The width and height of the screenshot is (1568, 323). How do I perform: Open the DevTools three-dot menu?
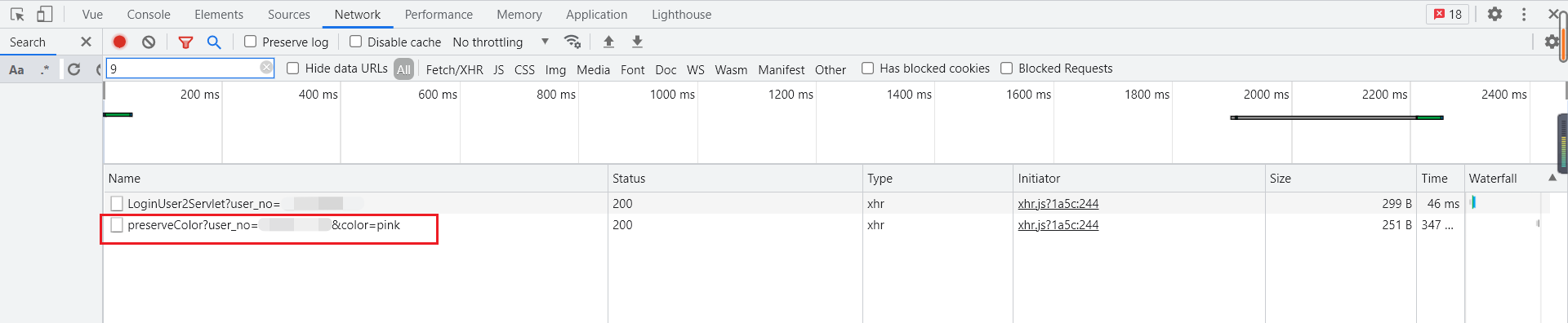coord(1524,14)
